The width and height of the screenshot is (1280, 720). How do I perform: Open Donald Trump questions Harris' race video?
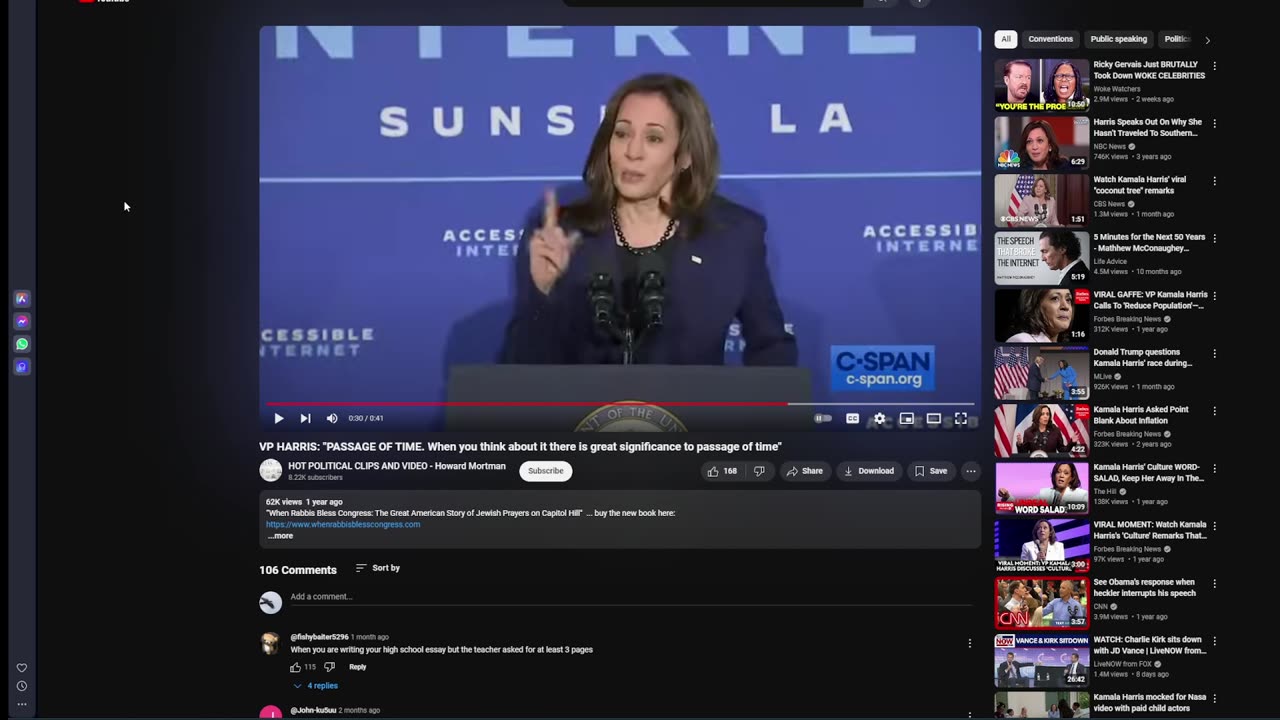tap(1041, 373)
